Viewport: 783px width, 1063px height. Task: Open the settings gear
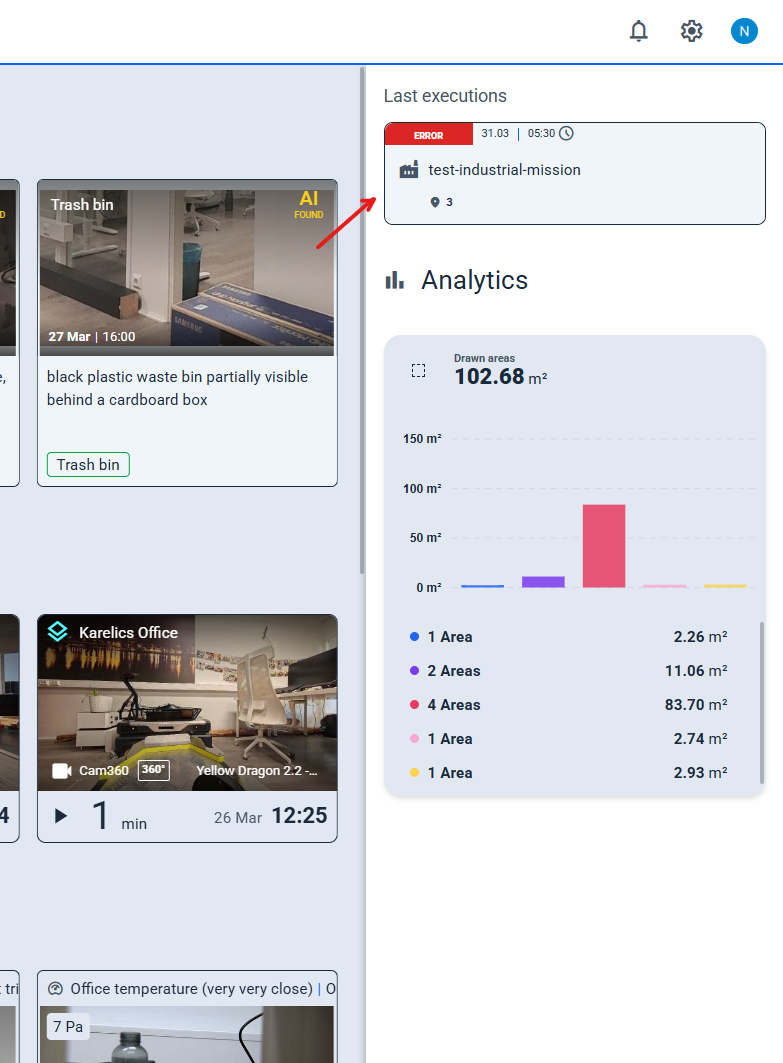coord(691,31)
